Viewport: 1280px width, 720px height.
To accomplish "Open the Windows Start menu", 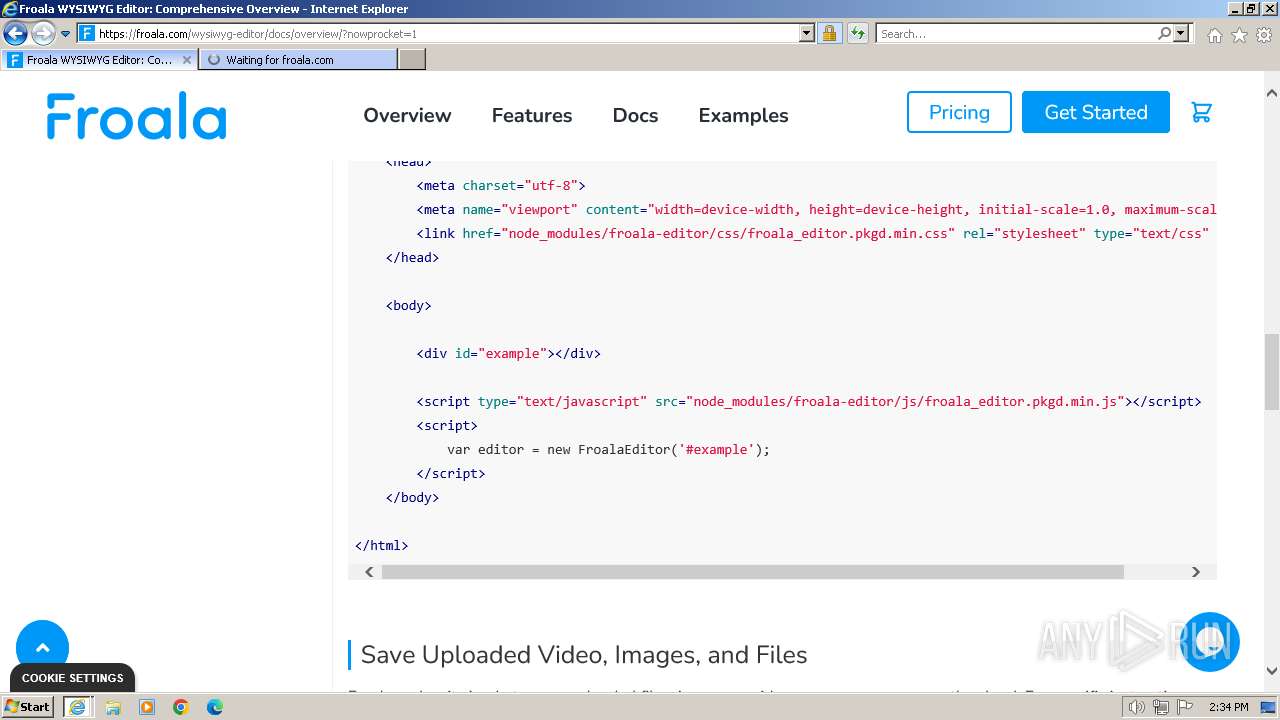I will pyautogui.click(x=28, y=706).
